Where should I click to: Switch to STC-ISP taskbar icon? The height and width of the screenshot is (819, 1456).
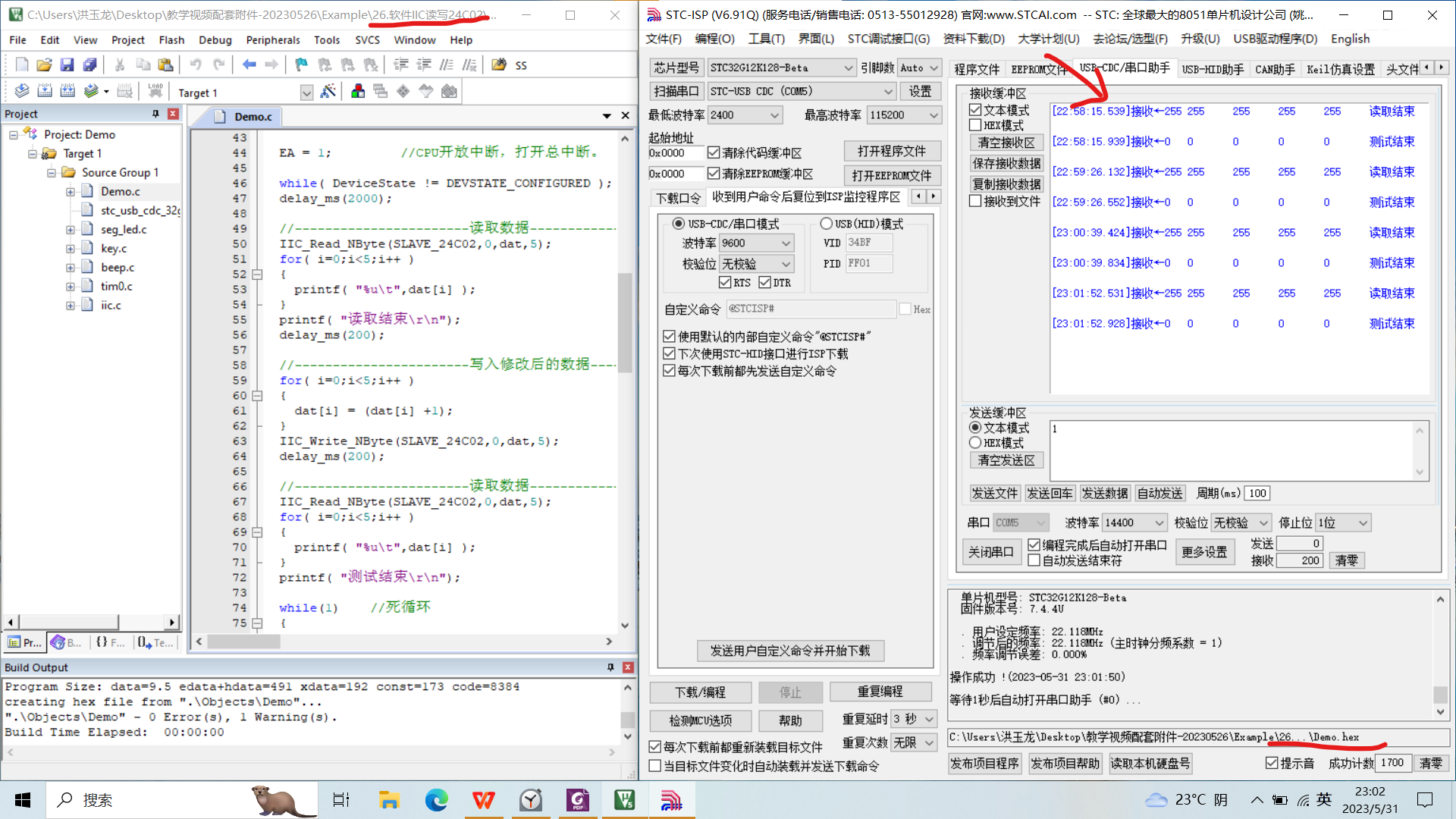click(671, 800)
